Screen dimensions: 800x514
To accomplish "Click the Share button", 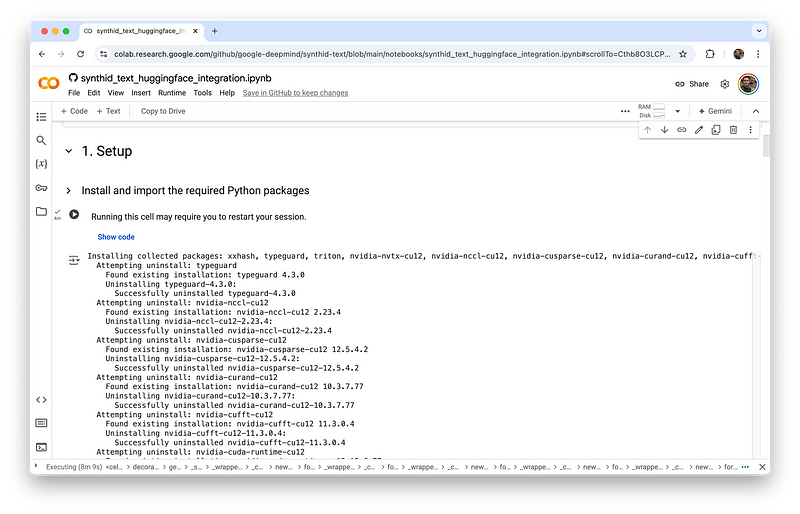I will point(692,84).
